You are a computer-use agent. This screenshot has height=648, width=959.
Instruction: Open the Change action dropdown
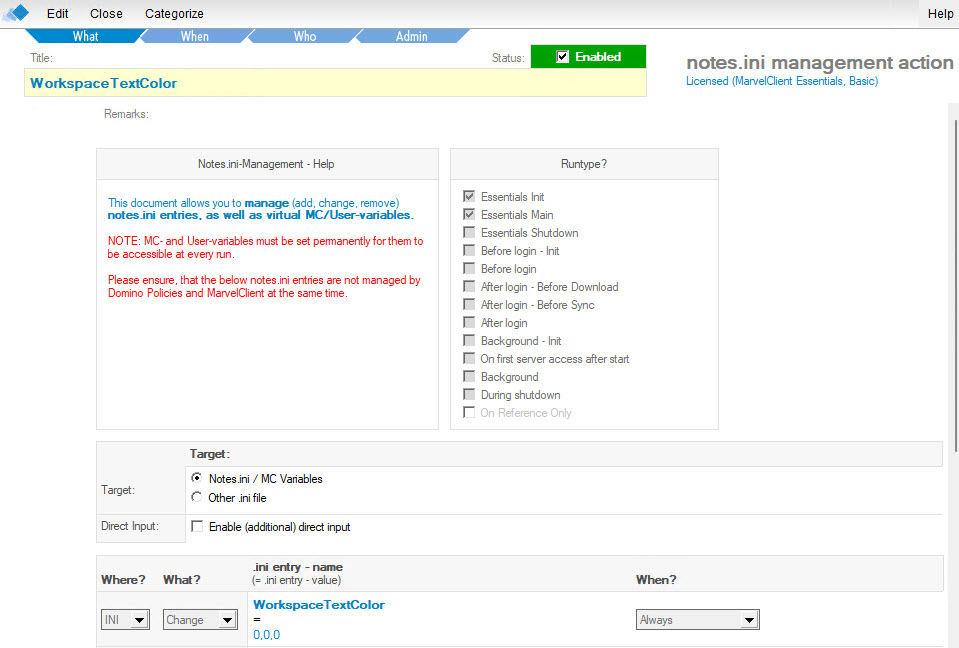(x=201, y=620)
